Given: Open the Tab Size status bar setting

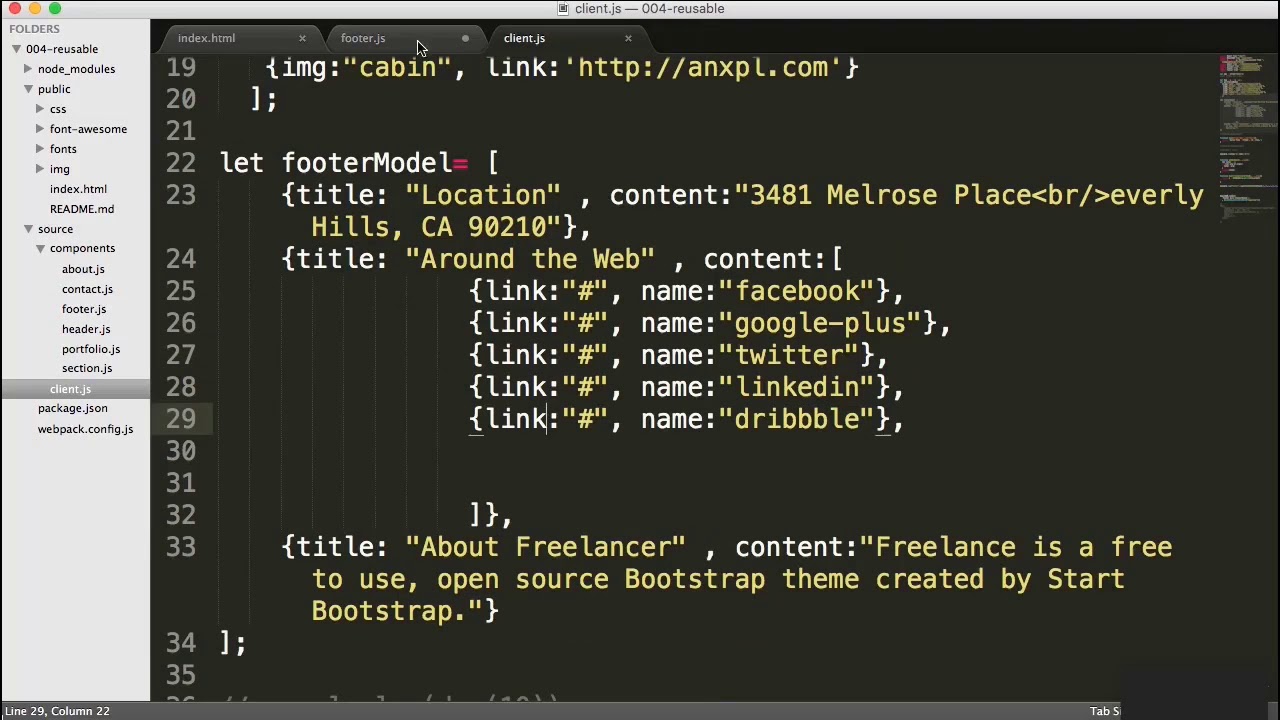Looking at the screenshot, I should [1105, 711].
